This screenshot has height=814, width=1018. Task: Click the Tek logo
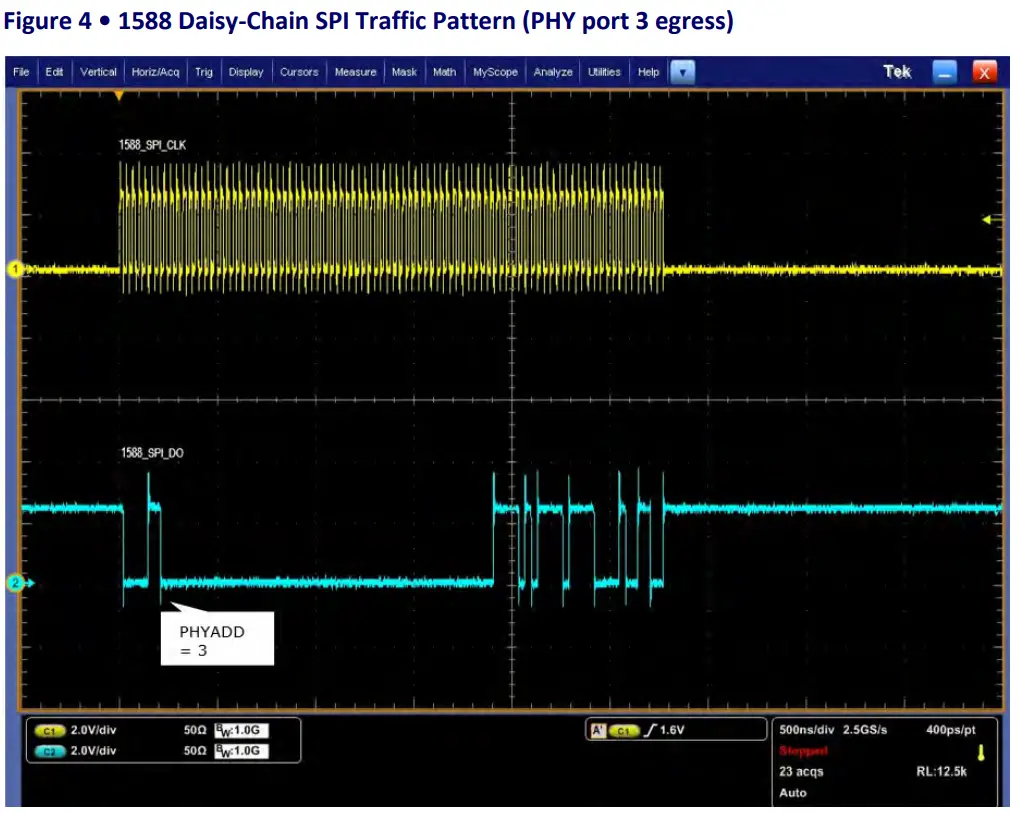tap(897, 72)
